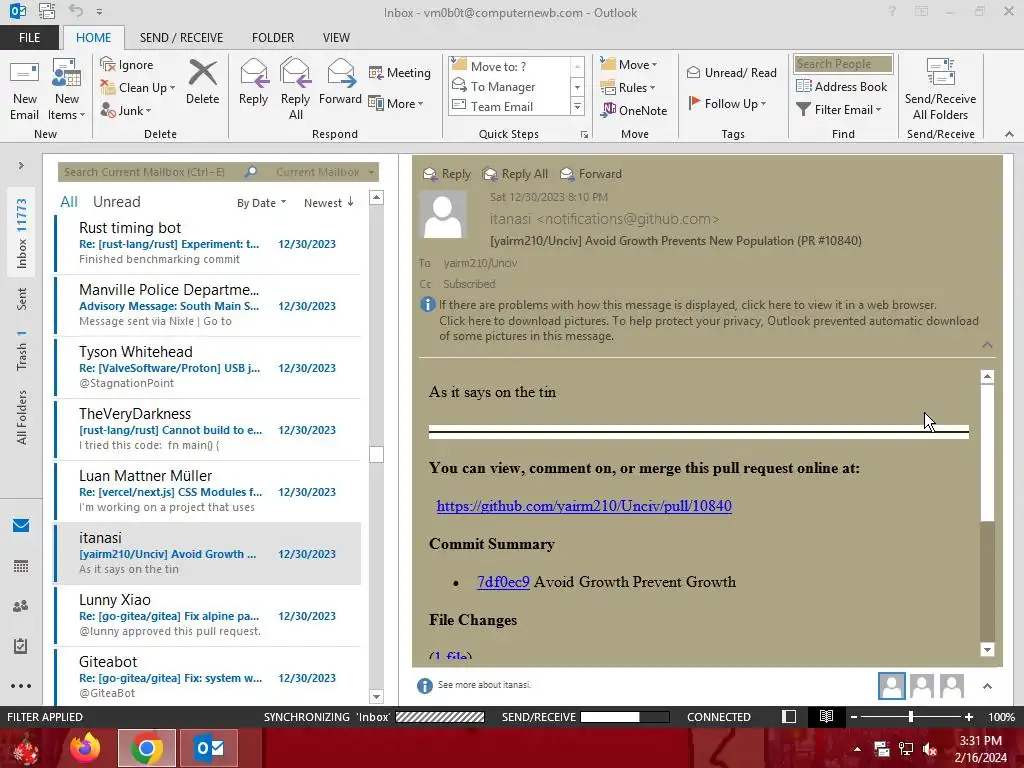Open the Rust timing bot message

click(x=208, y=243)
